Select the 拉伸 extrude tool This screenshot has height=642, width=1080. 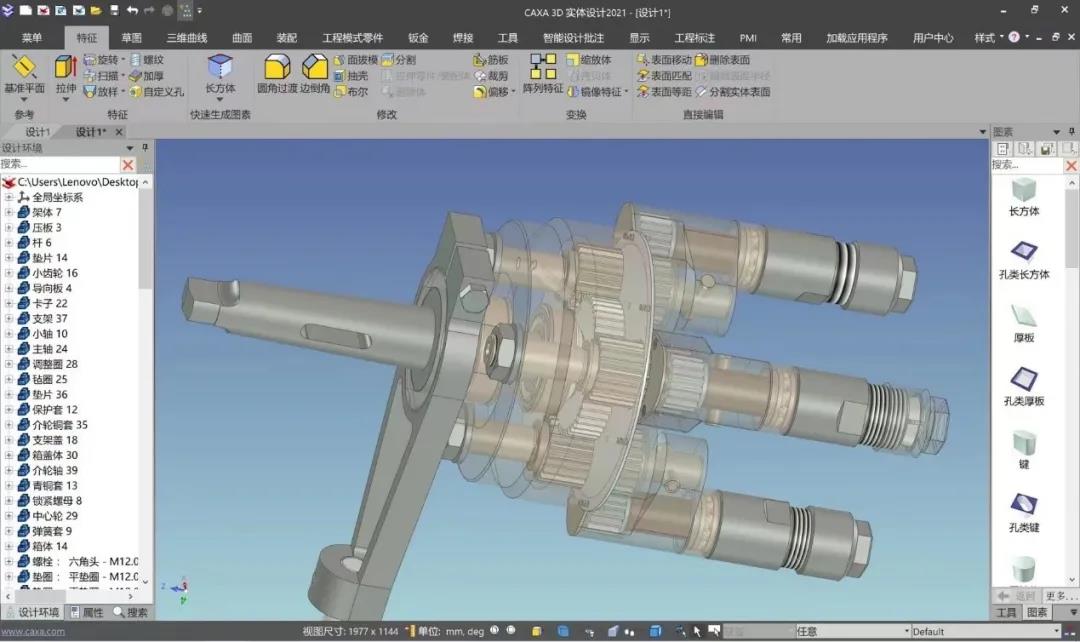66,67
